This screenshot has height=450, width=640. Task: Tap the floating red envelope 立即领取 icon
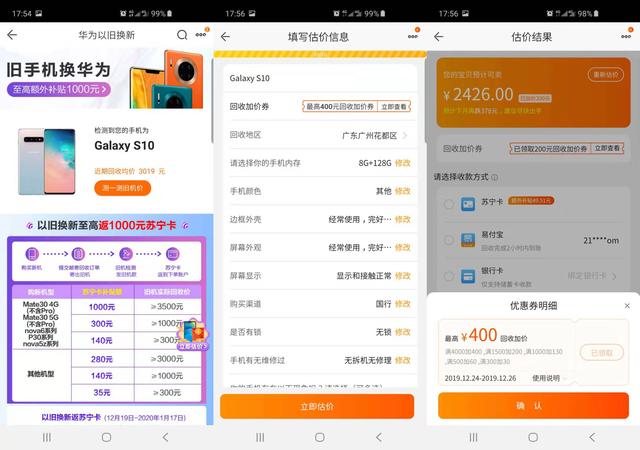pyautogui.click(x=193, y=334)
